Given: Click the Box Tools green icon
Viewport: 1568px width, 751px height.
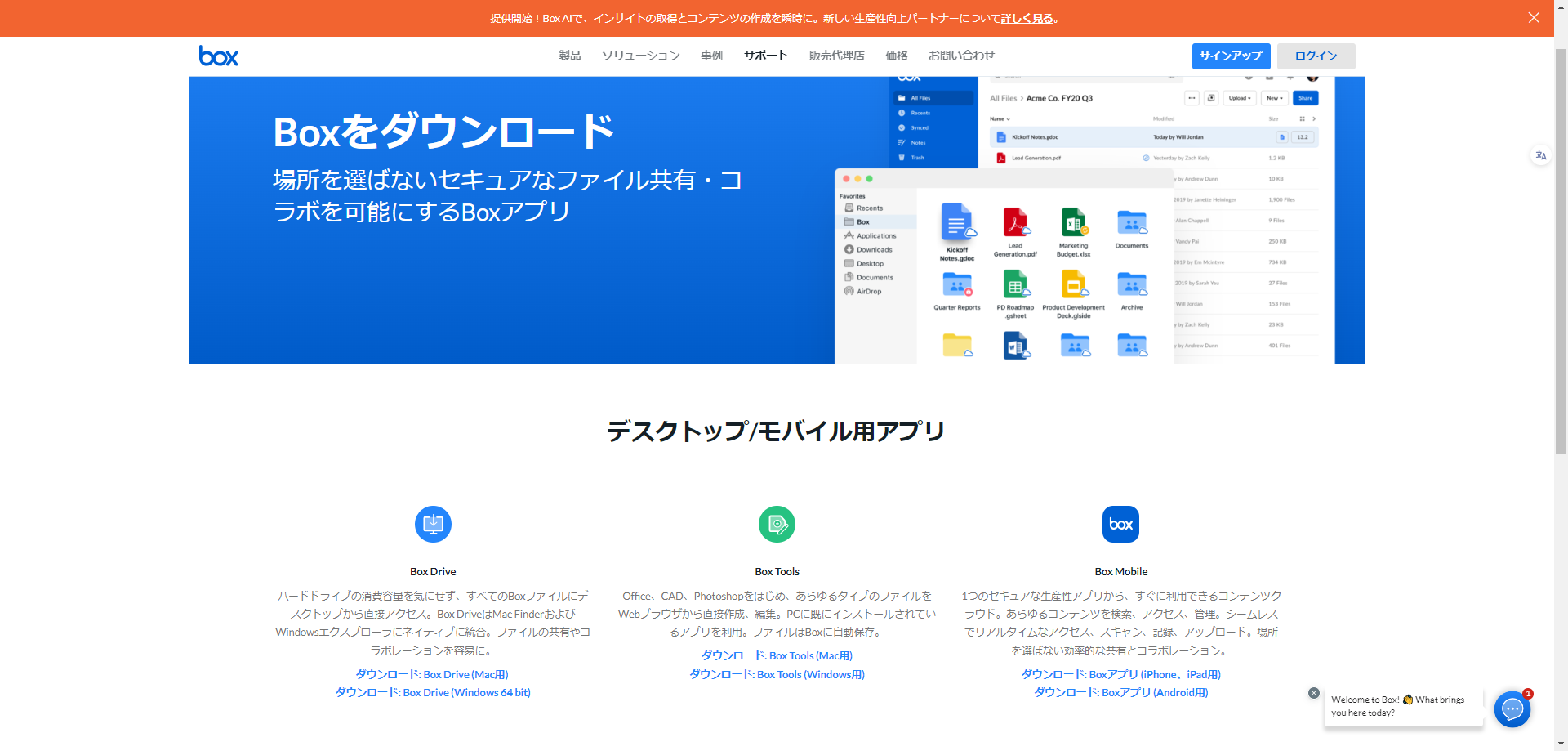Looking at the screenshot, I should [x=777, y=524].
